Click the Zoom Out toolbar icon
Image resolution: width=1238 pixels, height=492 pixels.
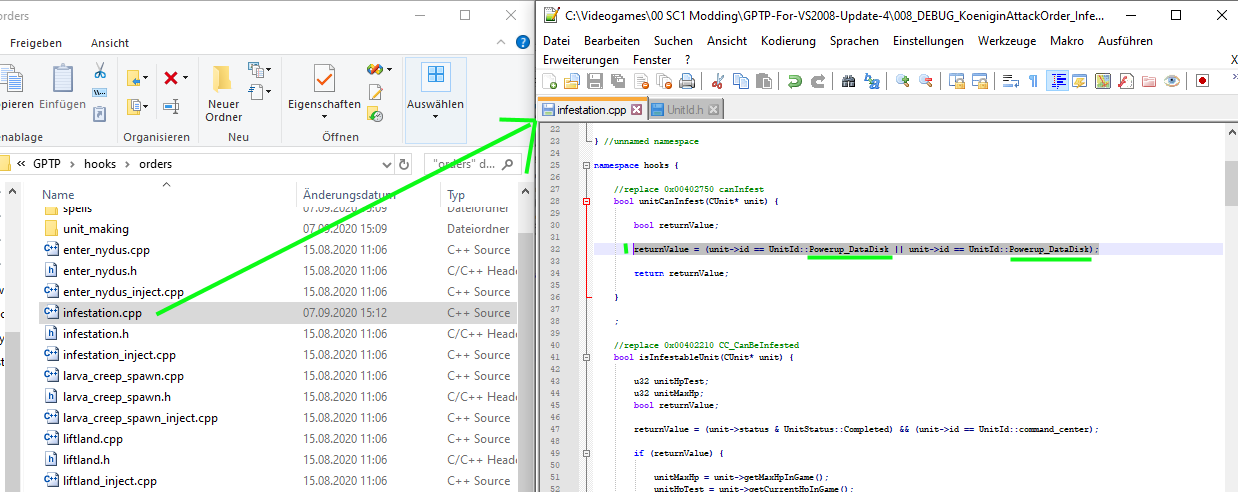(925, 81)
